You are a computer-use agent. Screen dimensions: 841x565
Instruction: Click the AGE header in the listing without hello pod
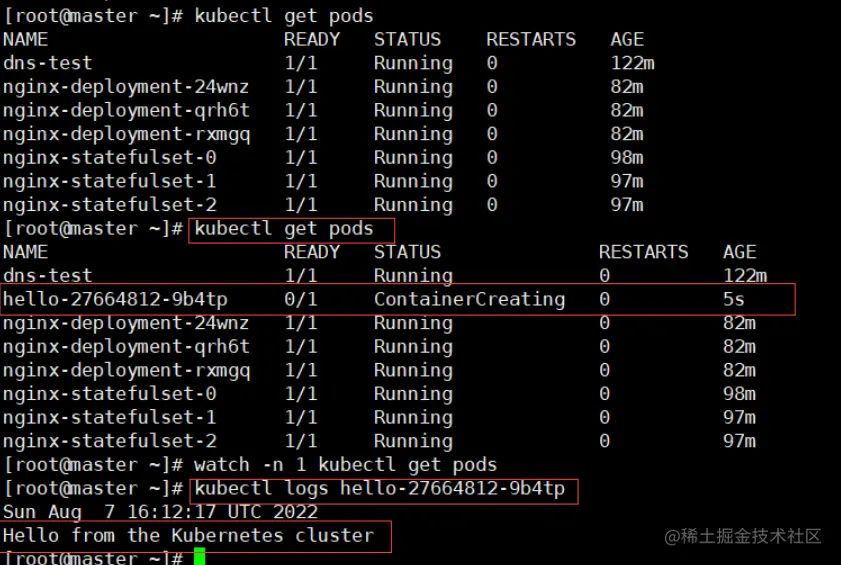627,40
